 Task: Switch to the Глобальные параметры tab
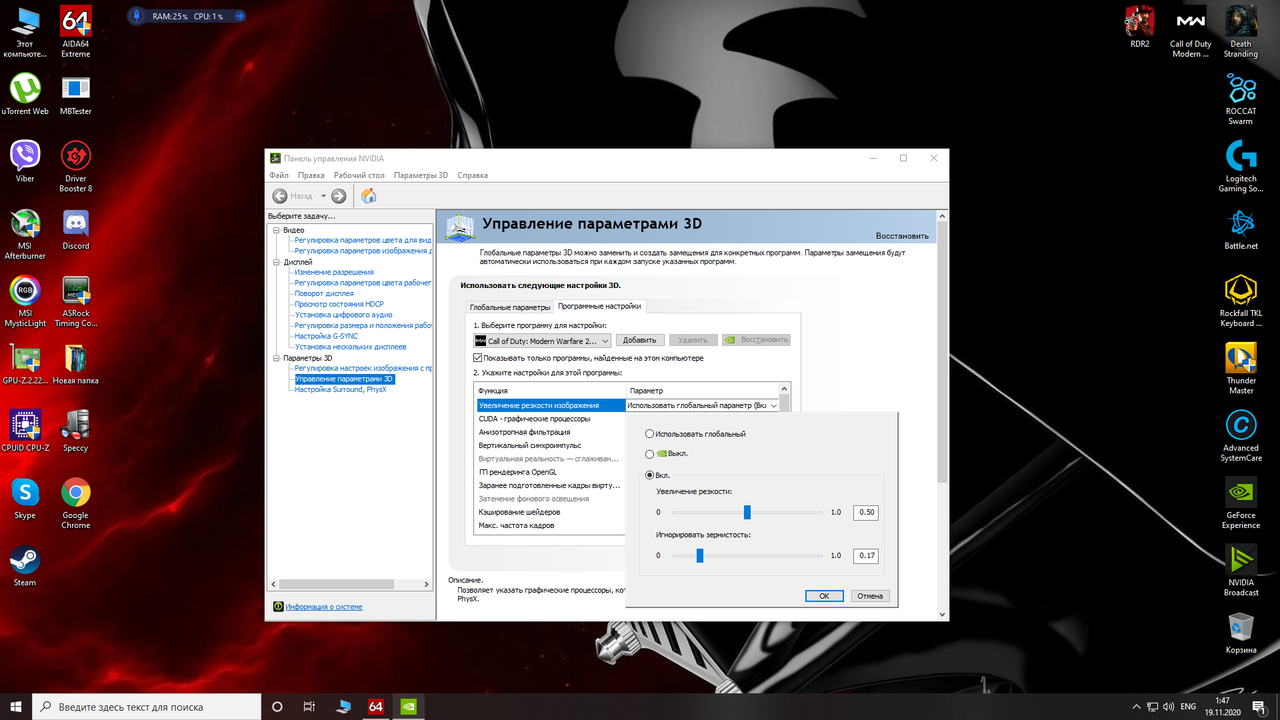tap(510, 307)
